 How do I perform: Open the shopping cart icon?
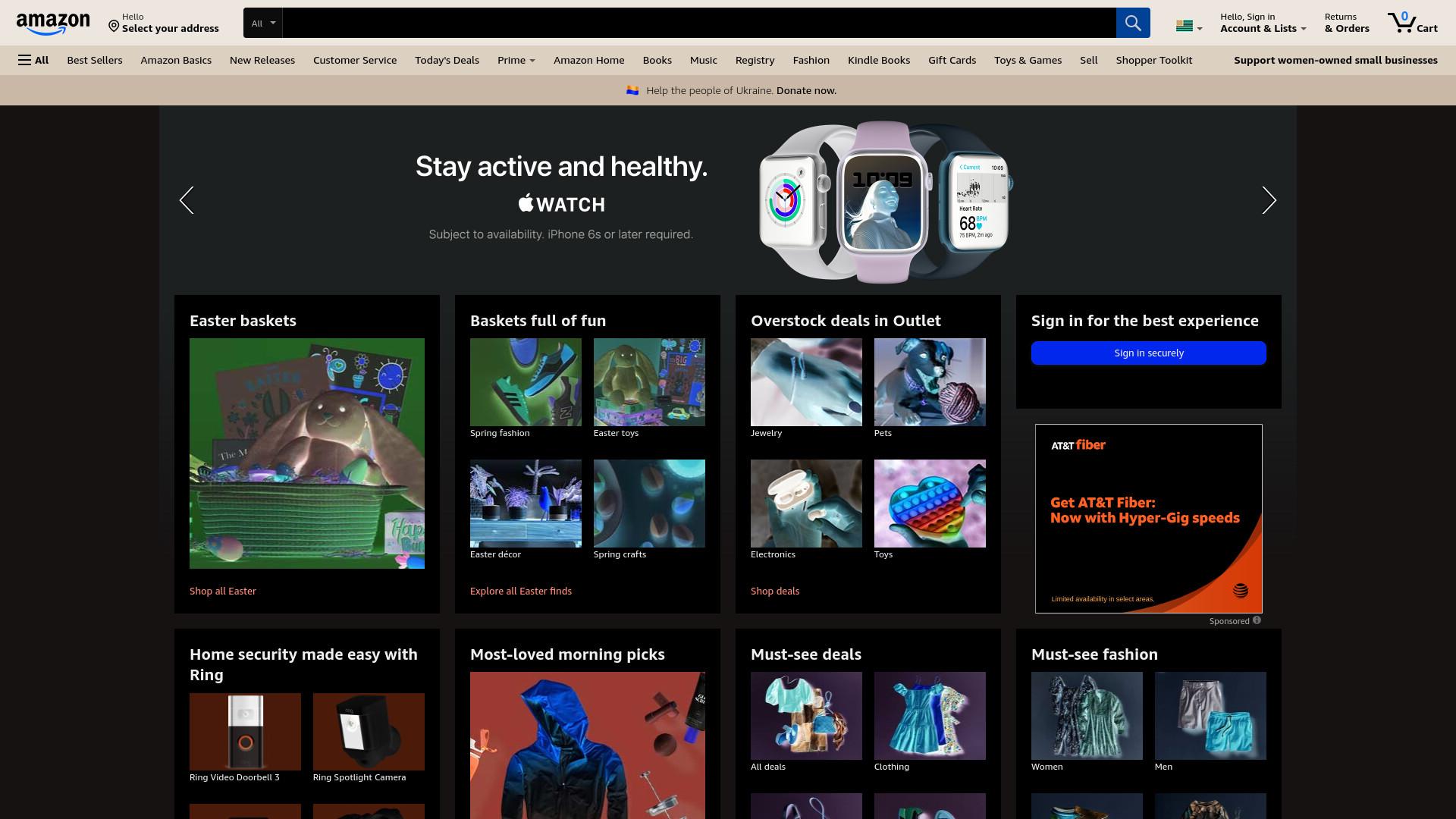click(x=1412, y=23)
